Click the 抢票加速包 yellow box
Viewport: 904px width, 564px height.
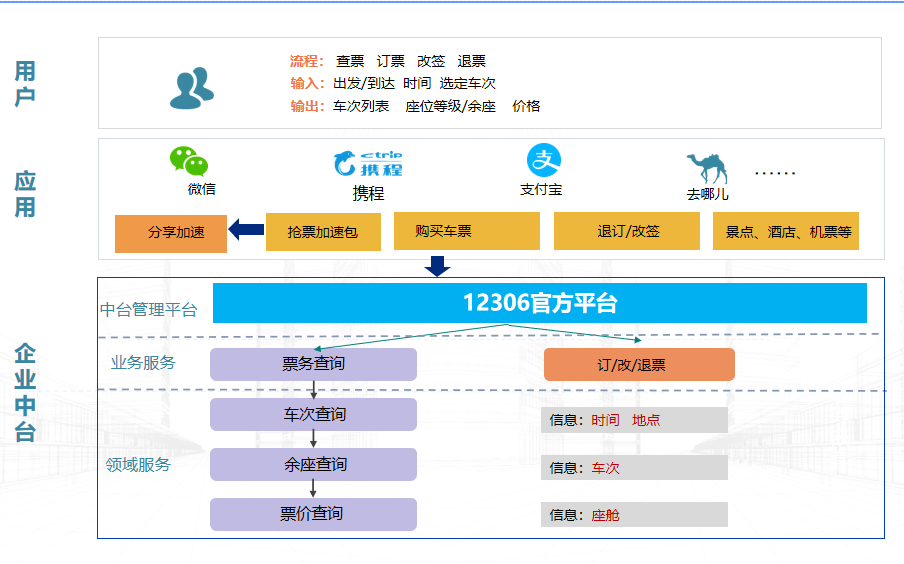[x=323, y=232]
